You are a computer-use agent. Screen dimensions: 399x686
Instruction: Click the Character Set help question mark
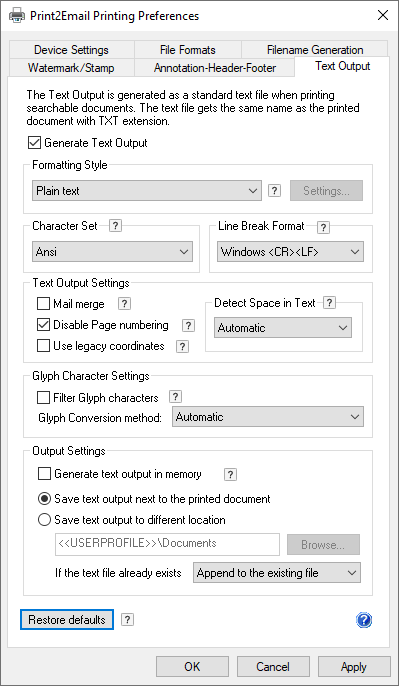tap(116, 226)
